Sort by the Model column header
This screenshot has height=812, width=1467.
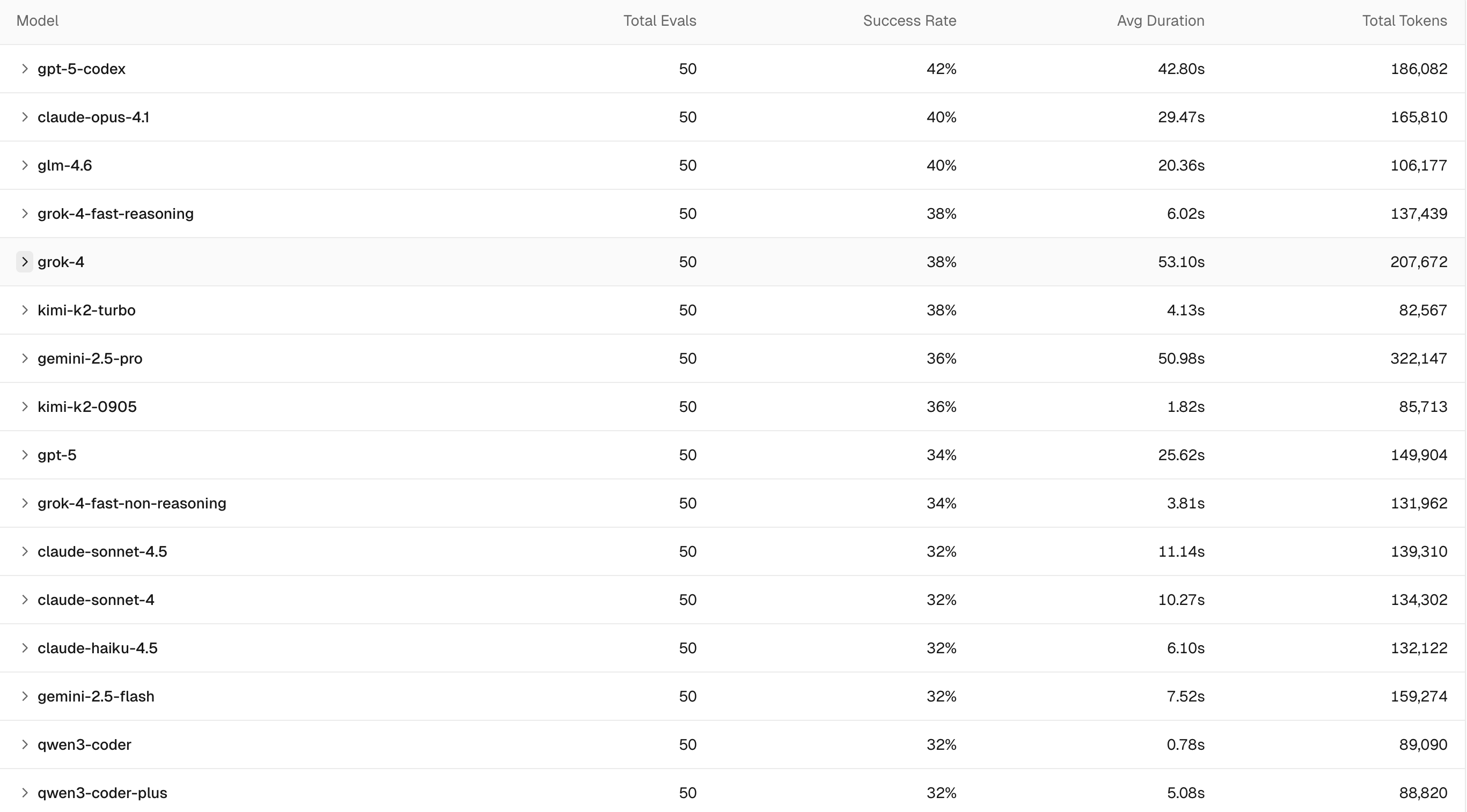[38, 21]
